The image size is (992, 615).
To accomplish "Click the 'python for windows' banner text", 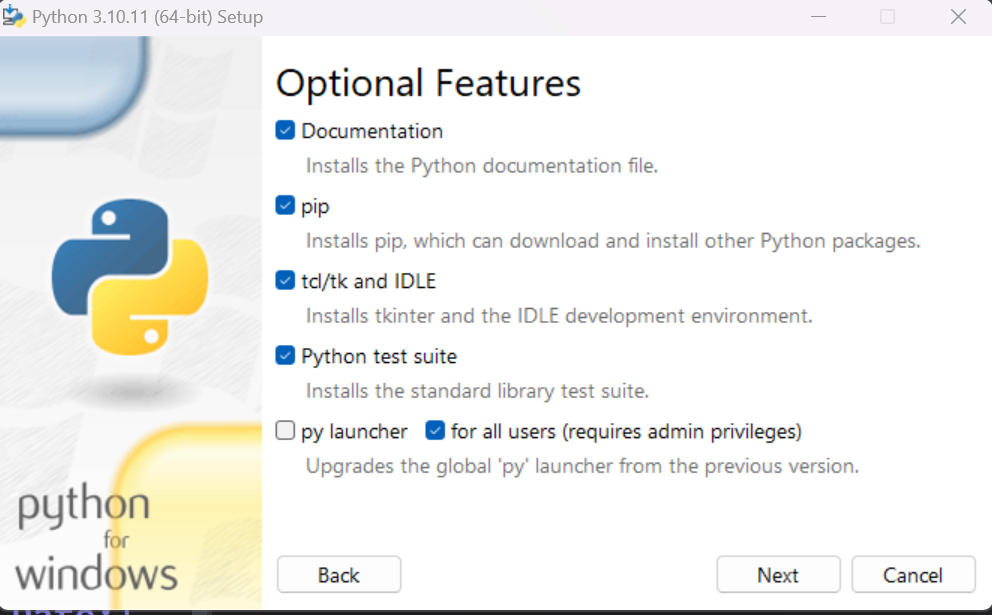I will coord(97,540).
